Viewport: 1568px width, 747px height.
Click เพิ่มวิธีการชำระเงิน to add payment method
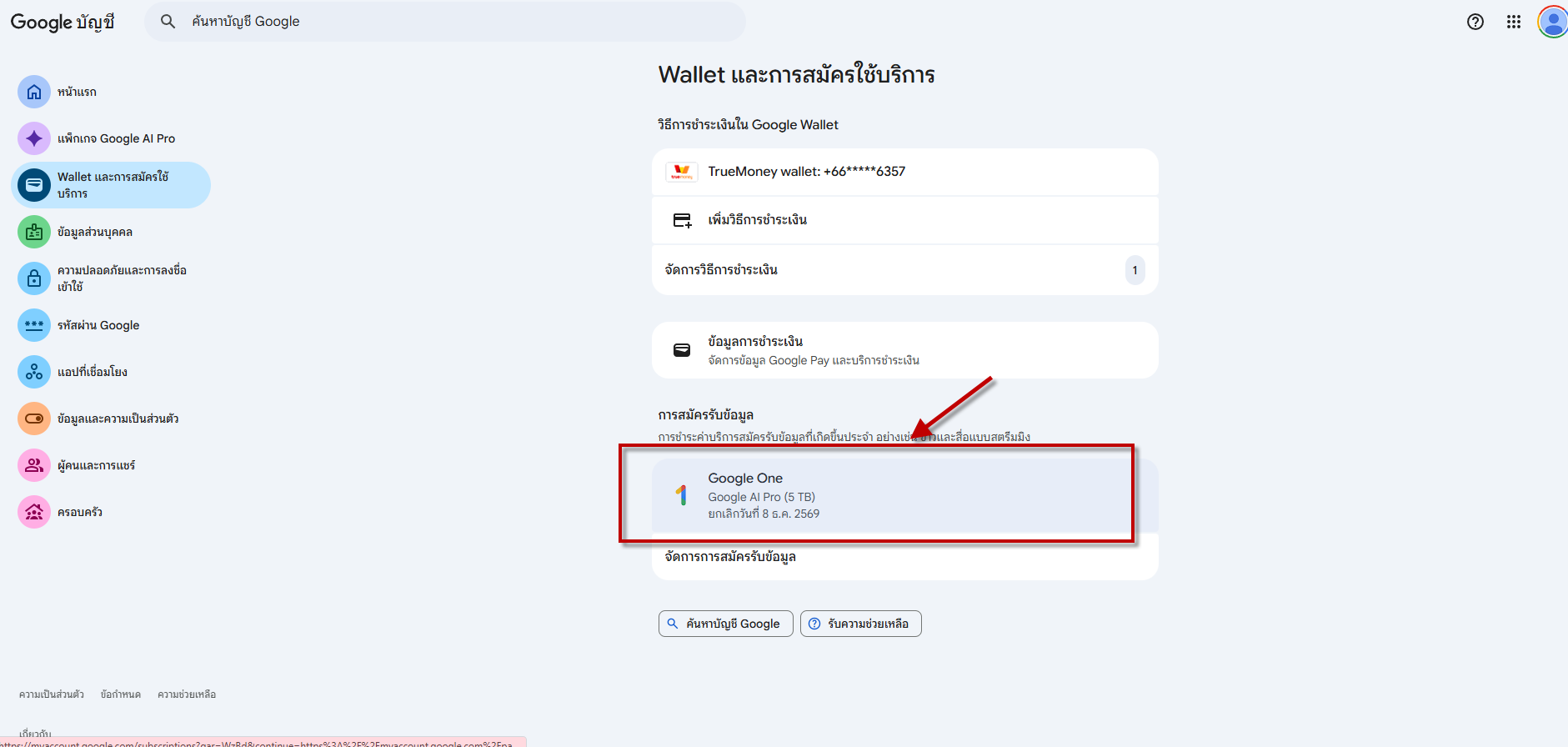coord(905,220)
